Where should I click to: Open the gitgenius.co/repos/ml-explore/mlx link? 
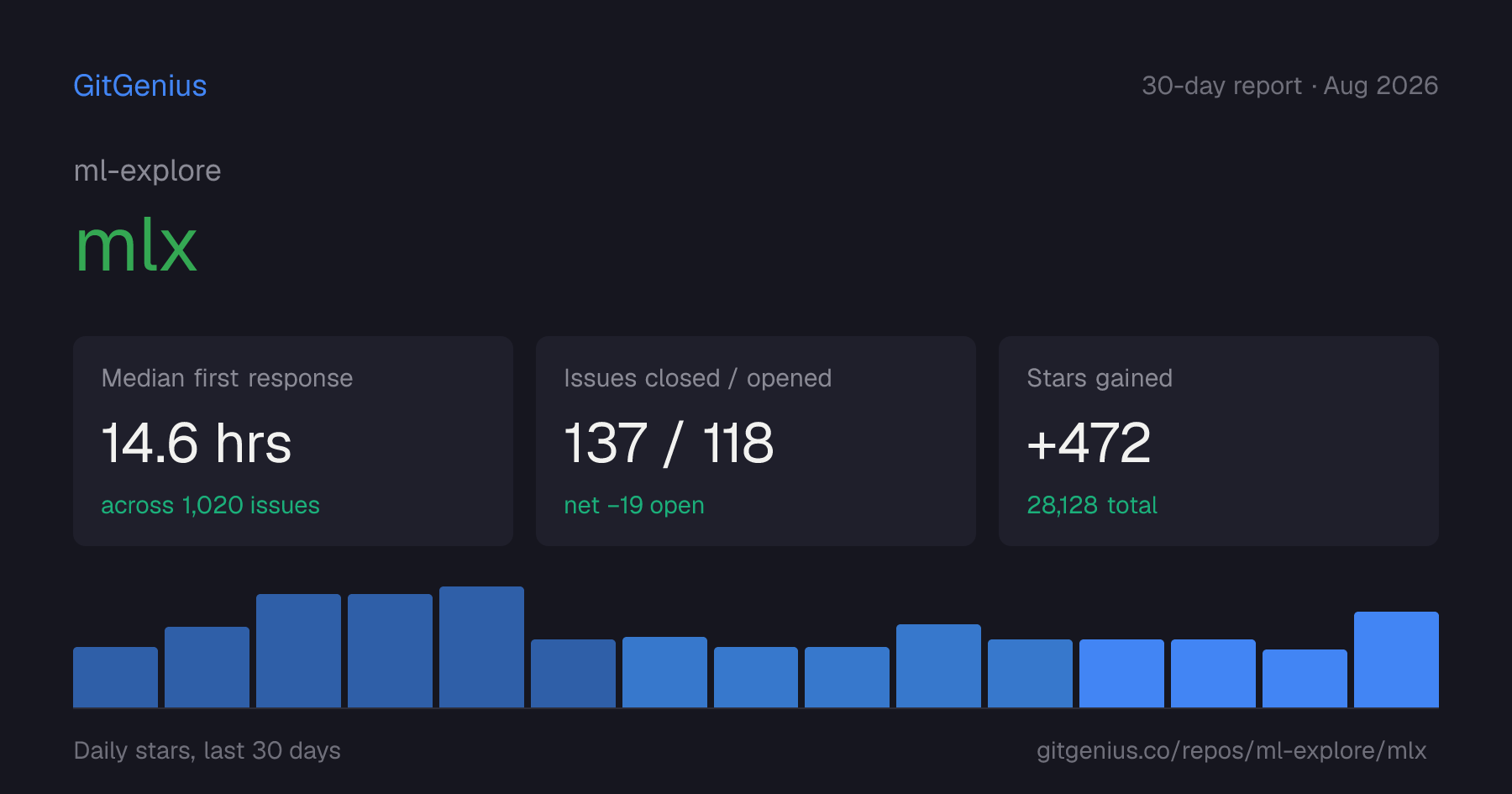(x=1231, y=750)
